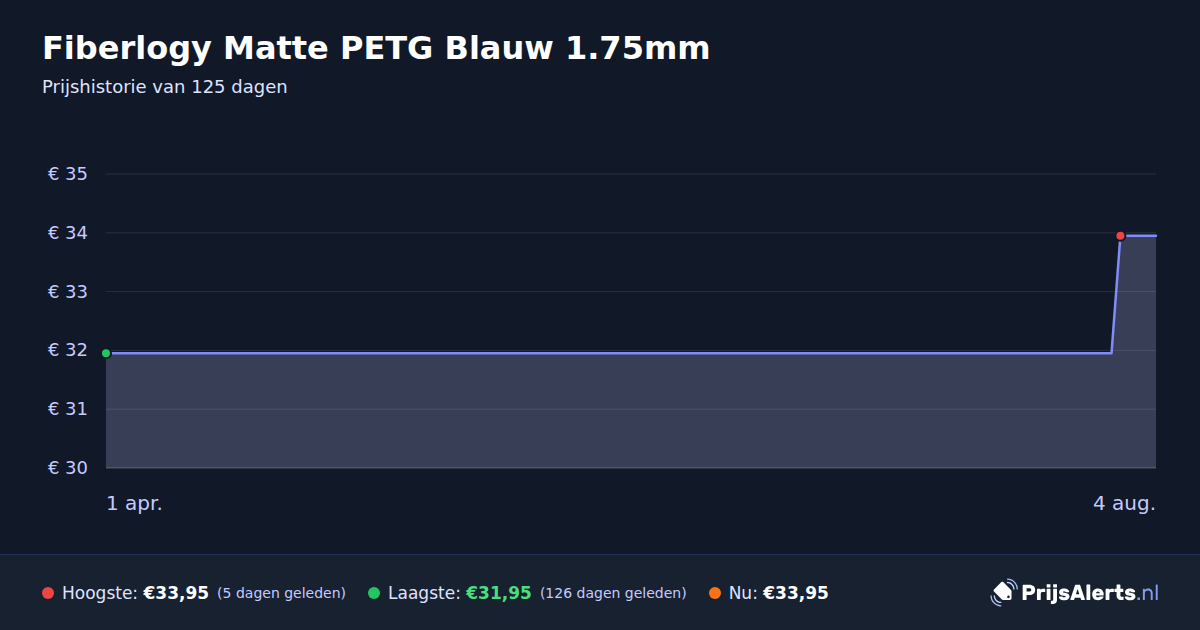Click the Nu €33,95 current price
Viewport: 1200px width, 630px height.
click(x=796, y=593)
